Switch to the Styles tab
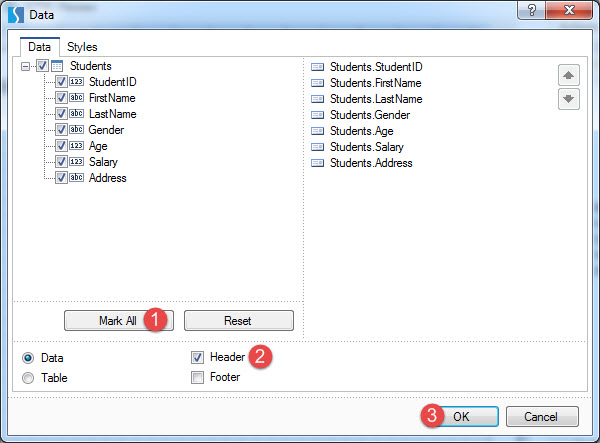The image size is (600, 443). pos(82,46)
